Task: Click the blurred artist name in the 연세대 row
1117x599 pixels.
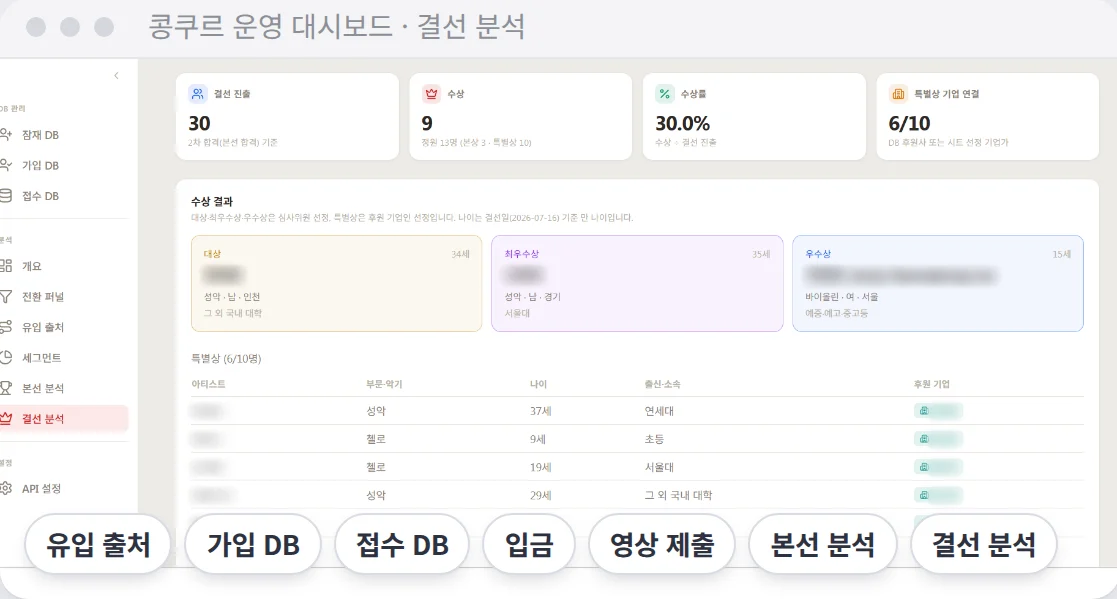Action: tap(207, 411)
